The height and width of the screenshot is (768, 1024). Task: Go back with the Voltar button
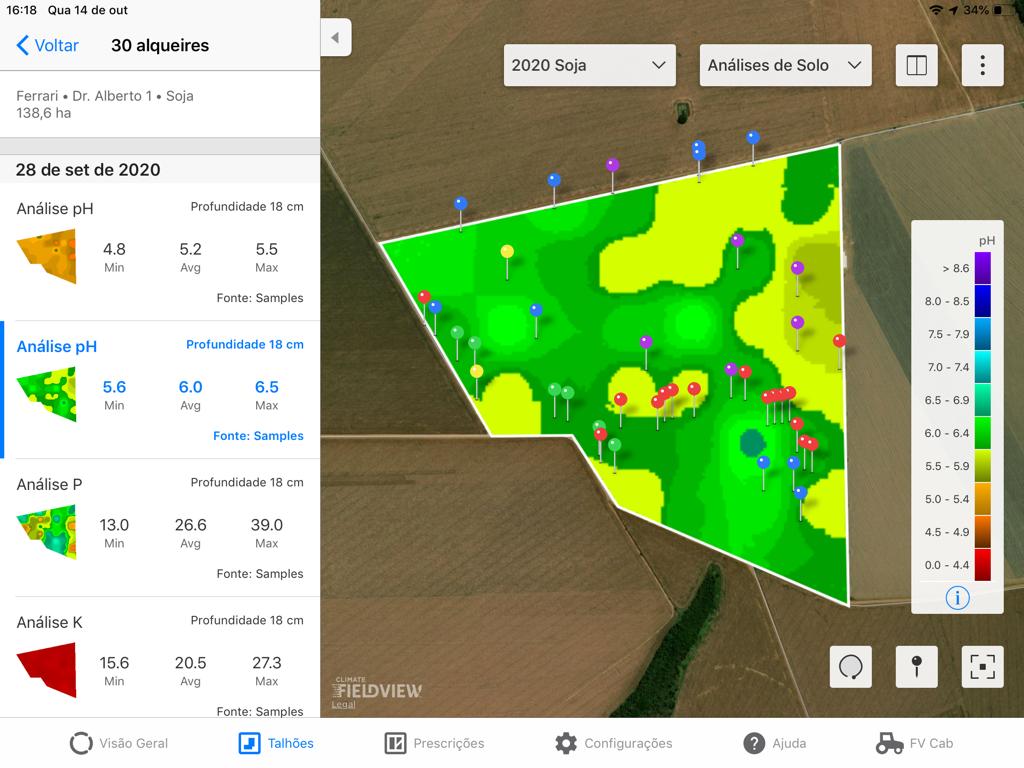pos(48,45)
